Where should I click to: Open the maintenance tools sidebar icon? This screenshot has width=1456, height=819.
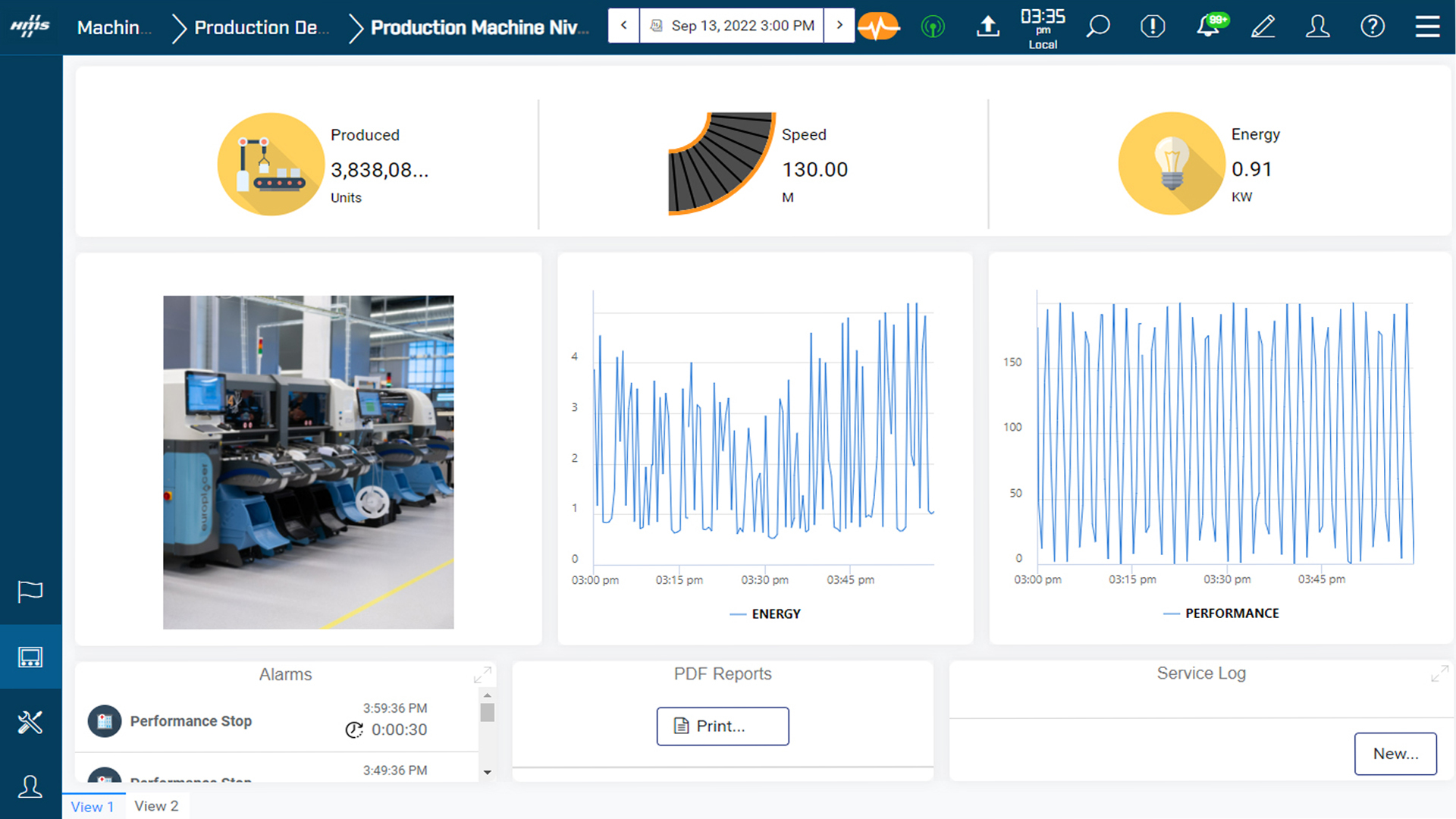pos(30,722)
